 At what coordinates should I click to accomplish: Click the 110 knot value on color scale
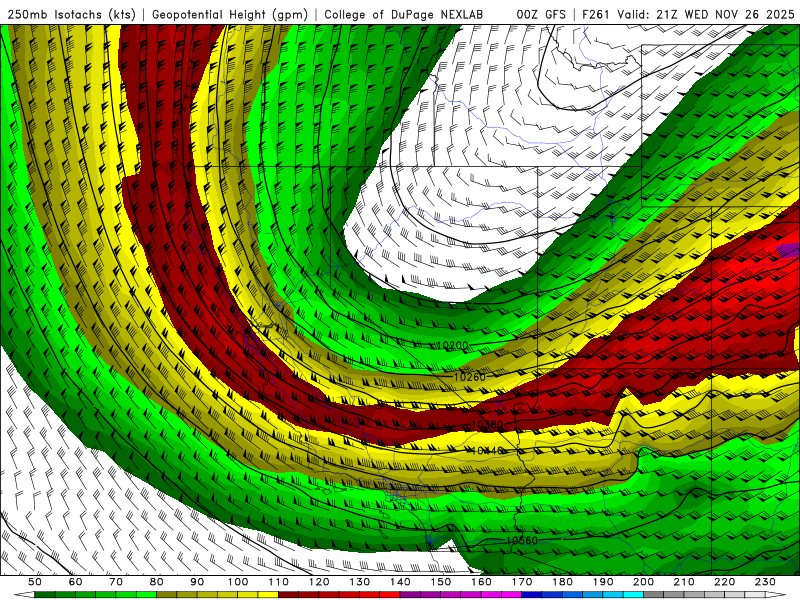point(279,582)
